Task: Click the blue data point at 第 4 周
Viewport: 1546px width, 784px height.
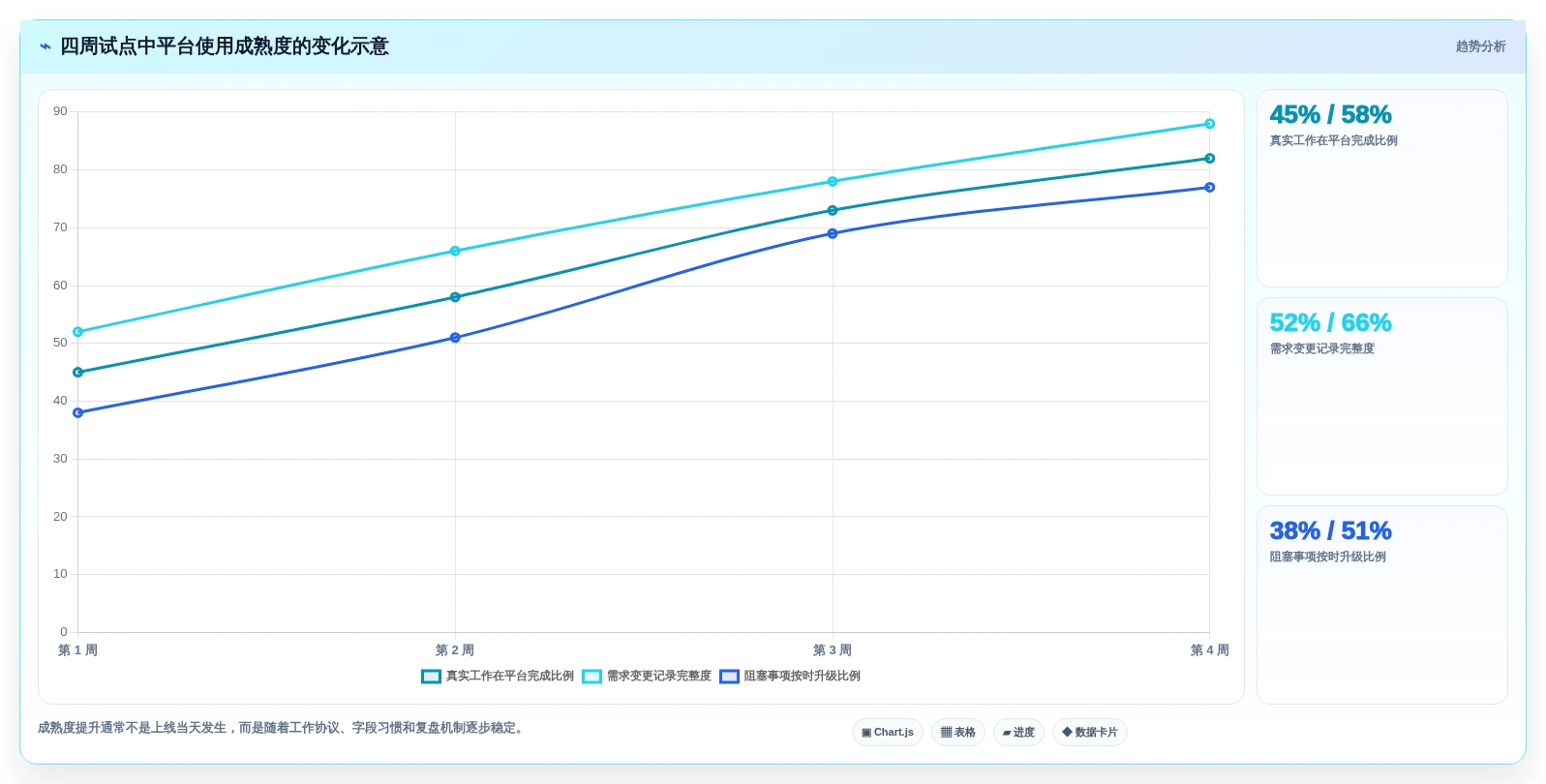Action: click(x=1209, y=188)
